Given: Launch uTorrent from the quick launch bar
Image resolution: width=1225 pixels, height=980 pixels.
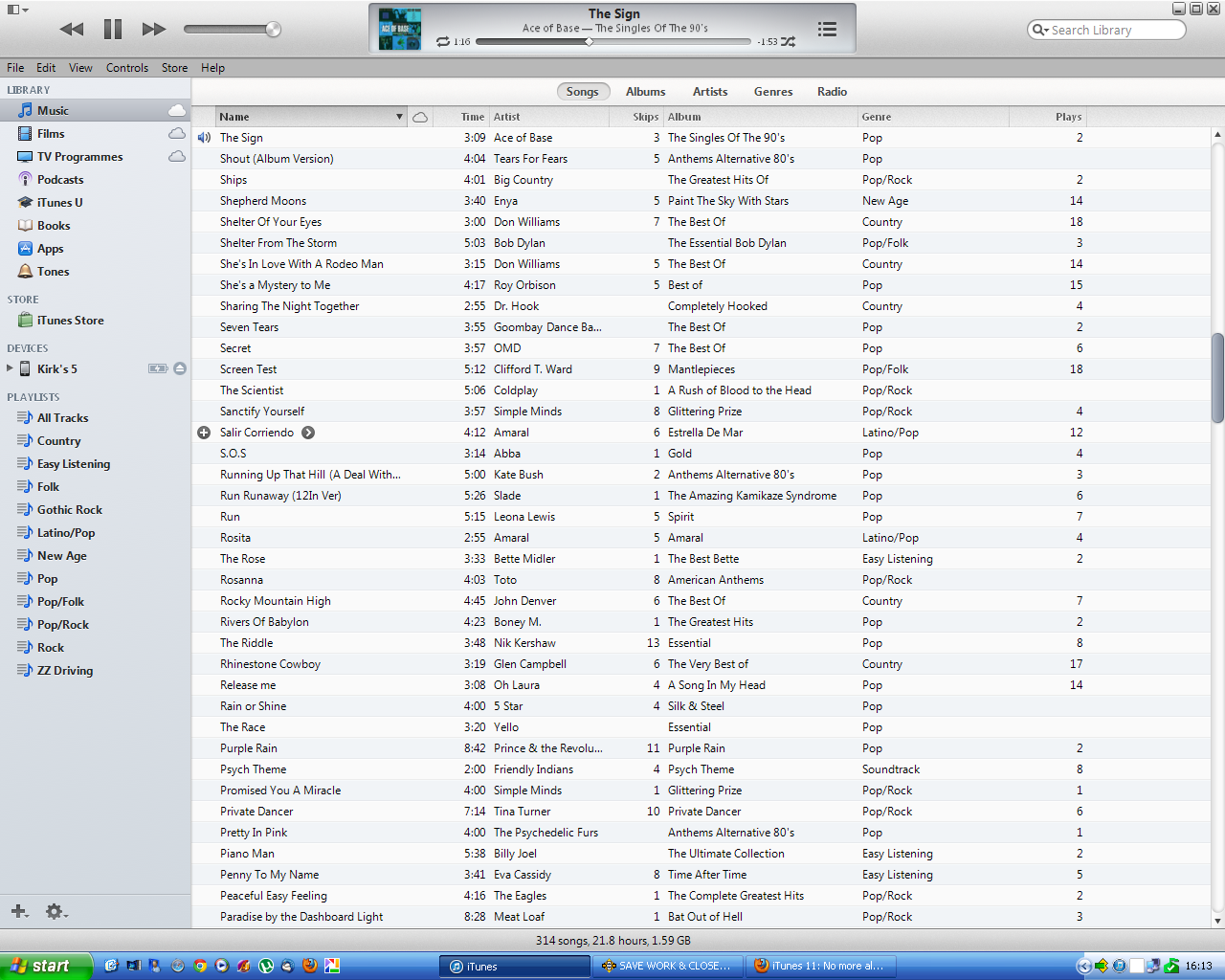Looking at the screenshot, I should point(266,966).
